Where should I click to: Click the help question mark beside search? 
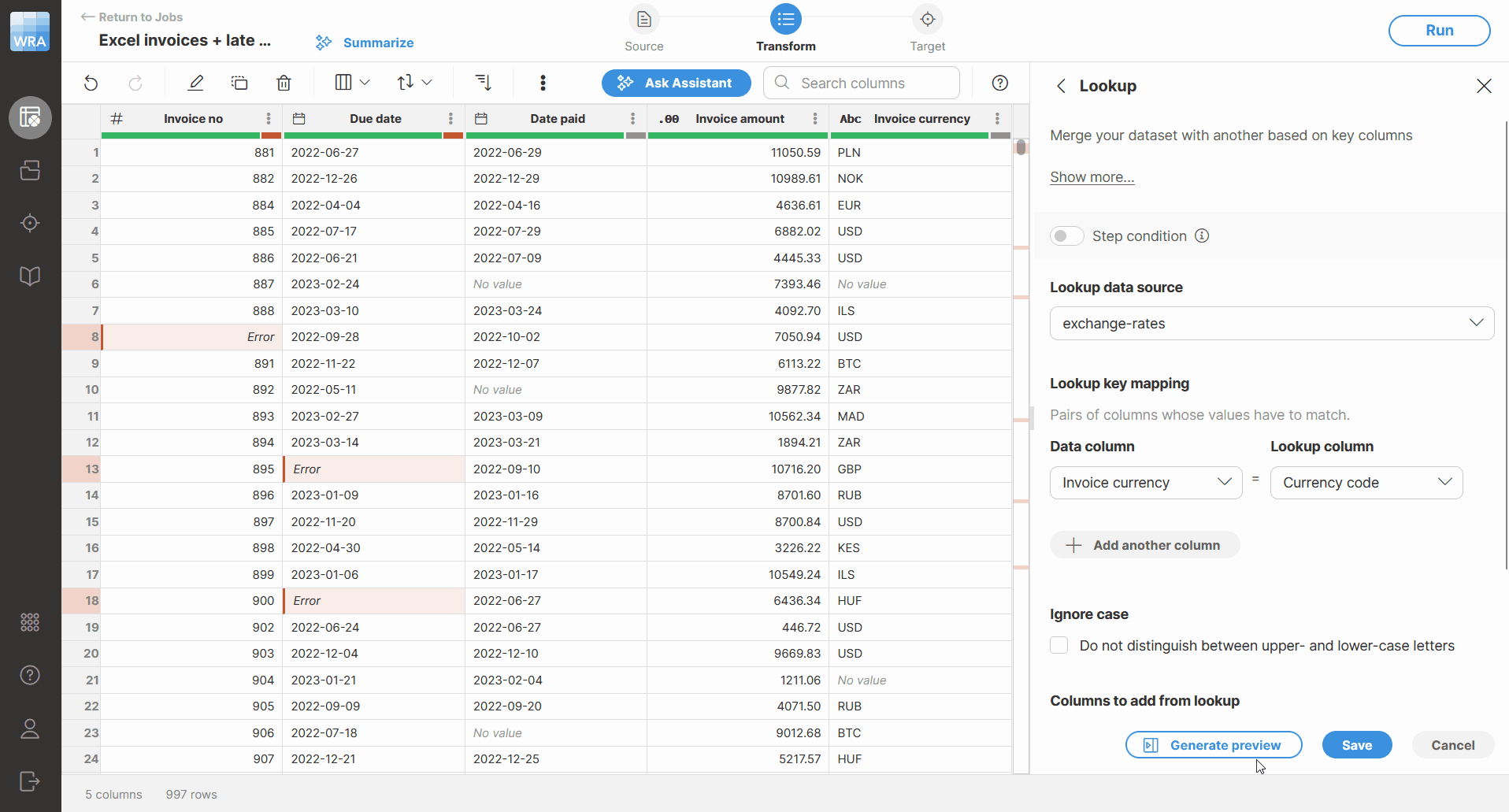999,83
